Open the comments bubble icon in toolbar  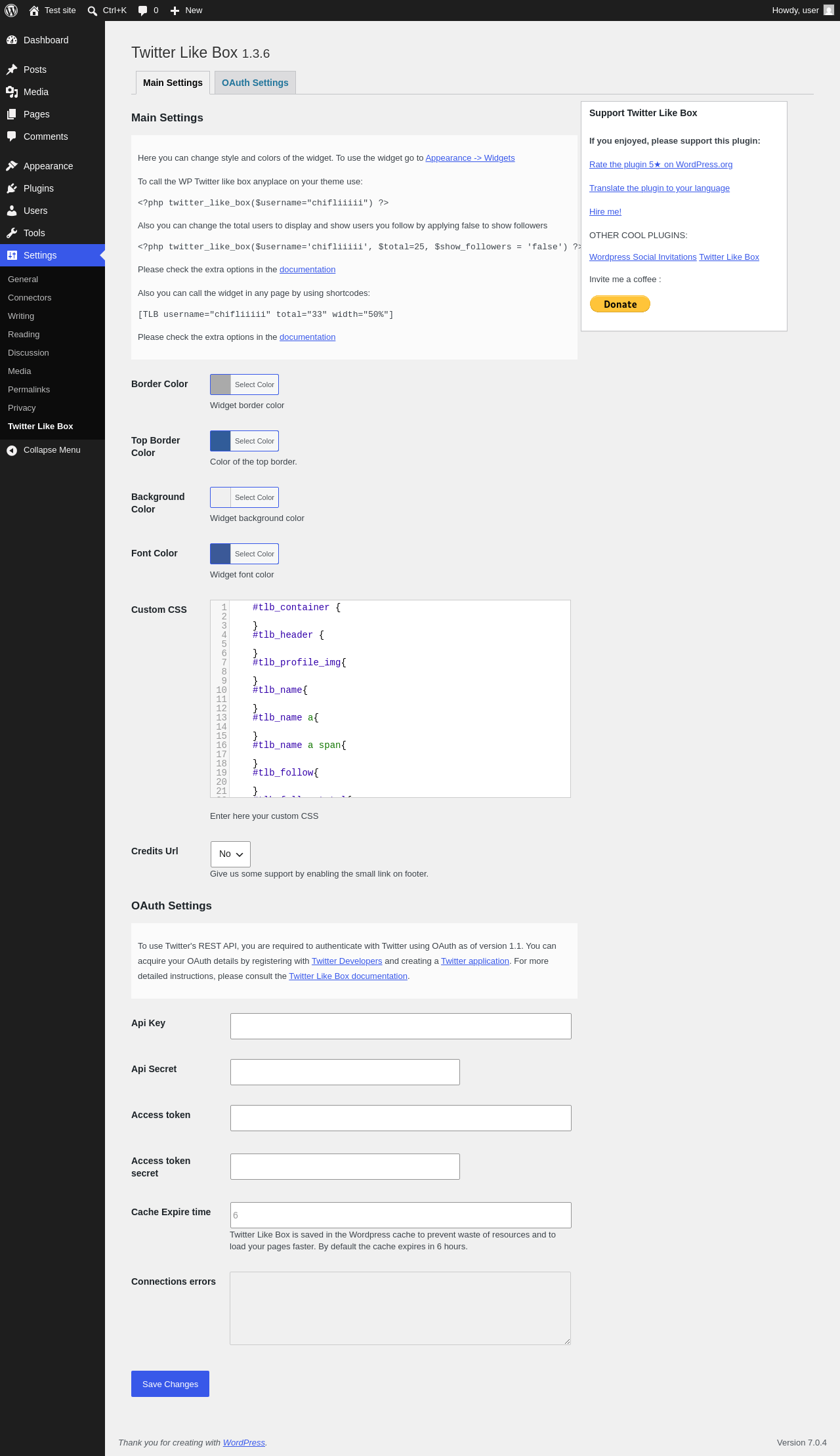tap(143, 10)
